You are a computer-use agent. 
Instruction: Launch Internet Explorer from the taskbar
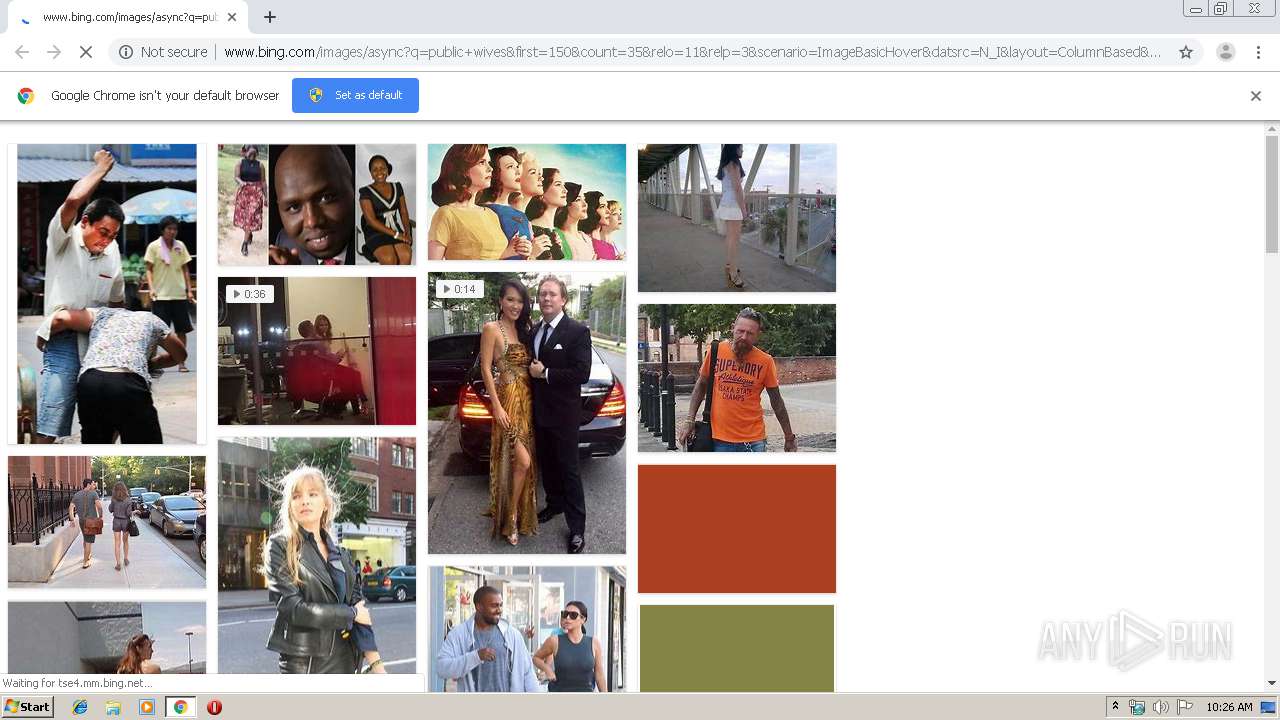[80, 707]
